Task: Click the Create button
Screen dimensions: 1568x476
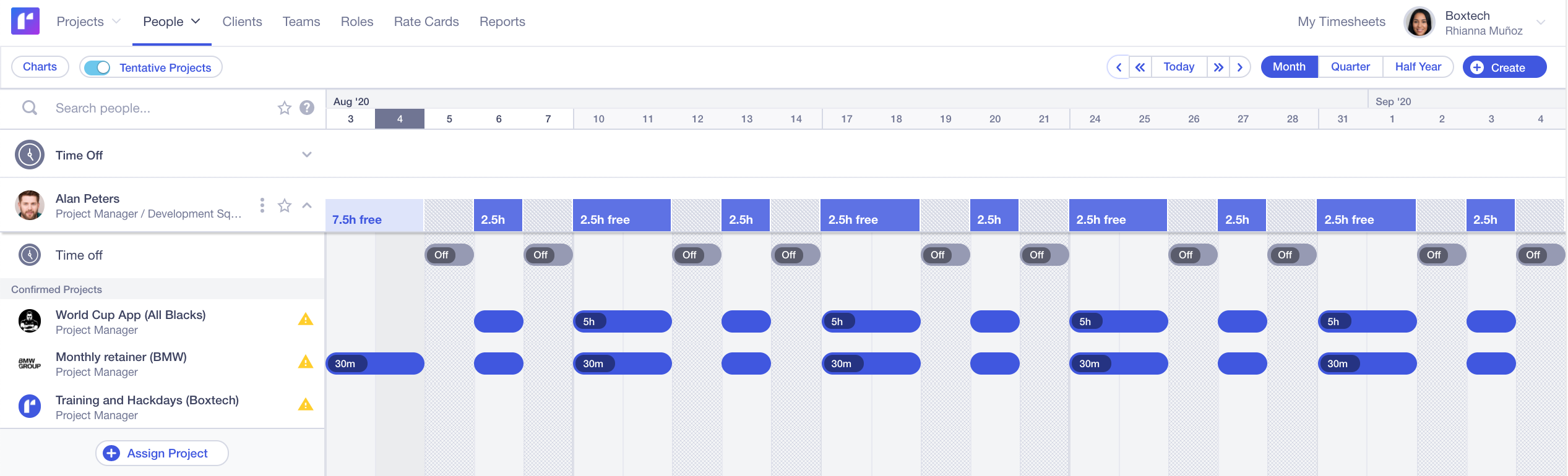Action: tap(1504, 67)
